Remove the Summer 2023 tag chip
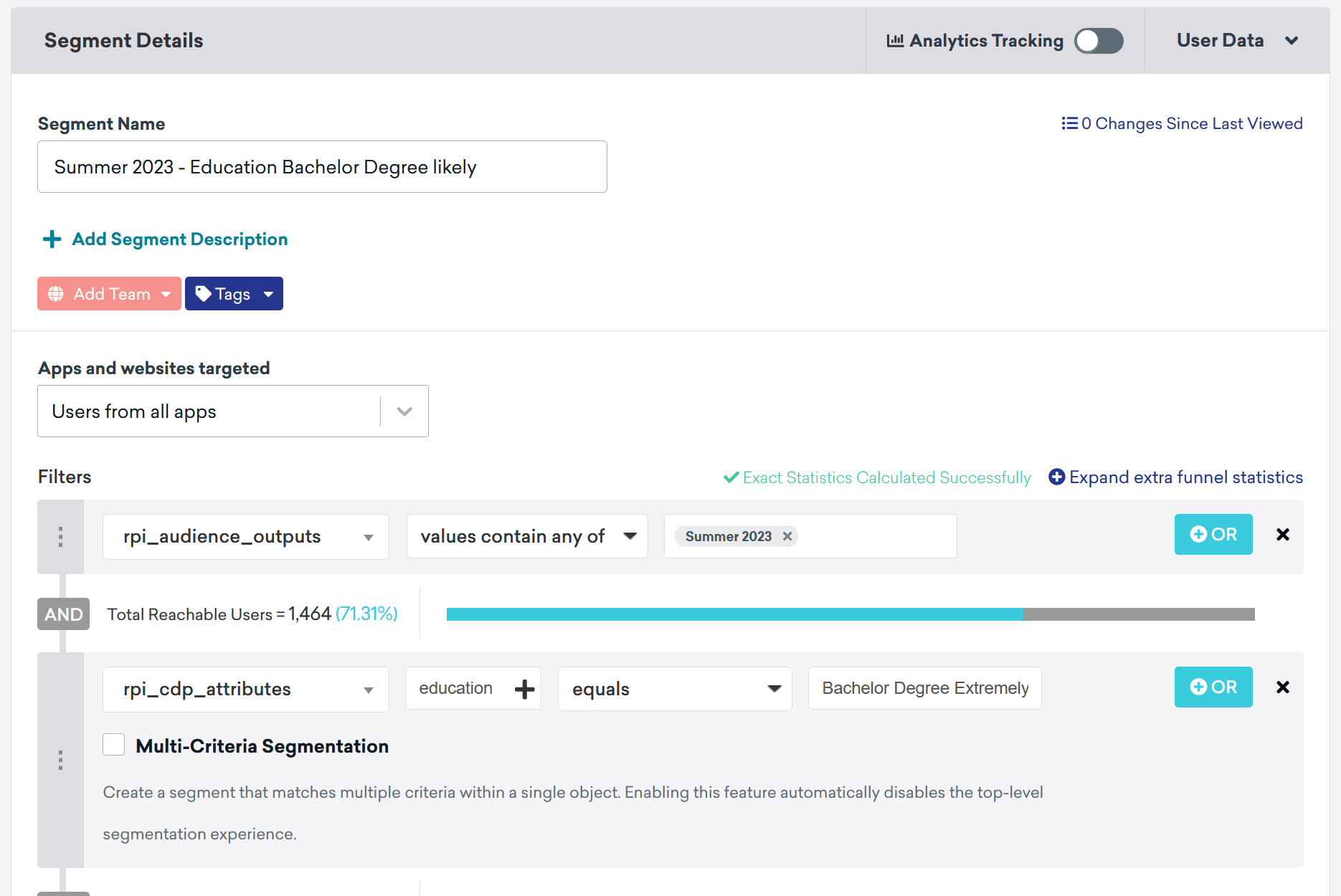Image resolution: width=1341 pixels, height=896 pixels. point(787,536)
